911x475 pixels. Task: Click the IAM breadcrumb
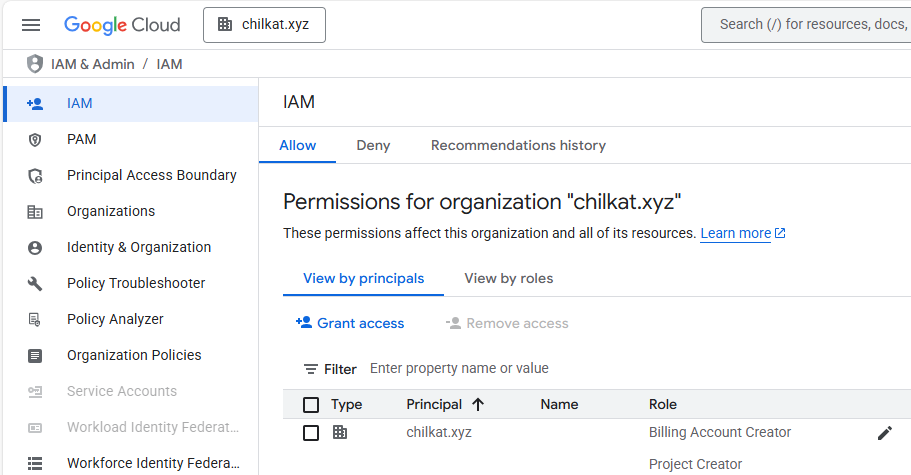pos(169,64)
